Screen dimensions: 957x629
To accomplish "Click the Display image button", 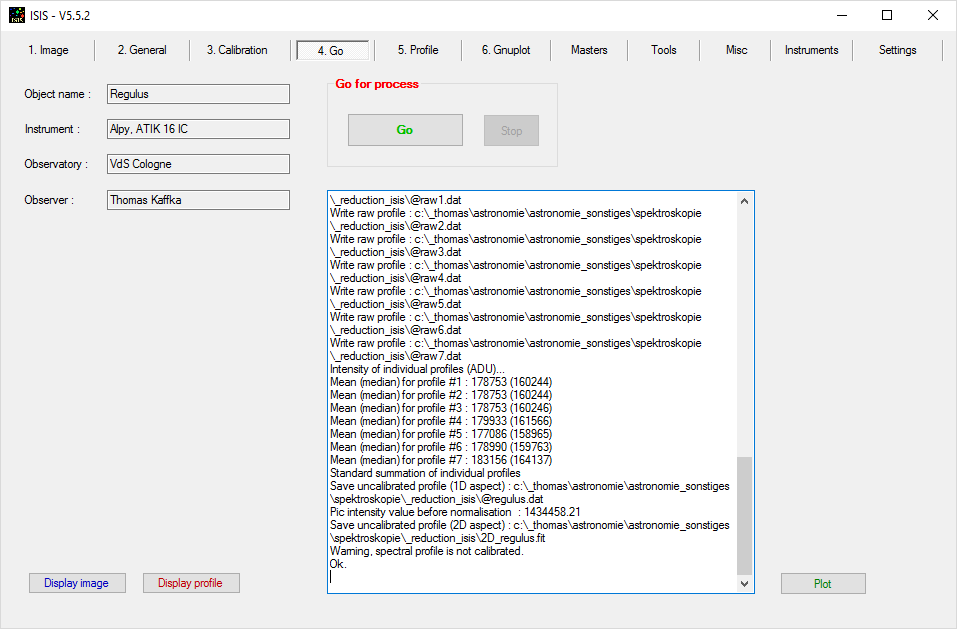I will [x=77, y=583].
